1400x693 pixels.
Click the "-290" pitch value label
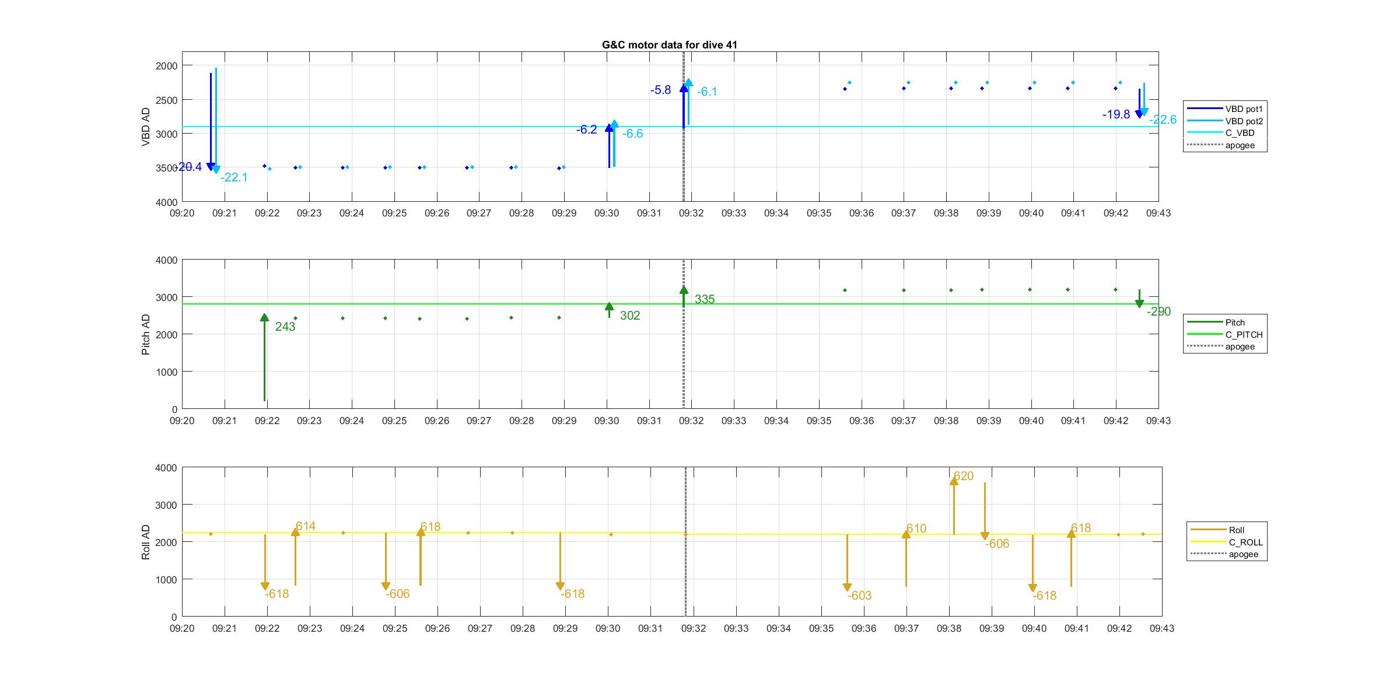point(1158,312)
